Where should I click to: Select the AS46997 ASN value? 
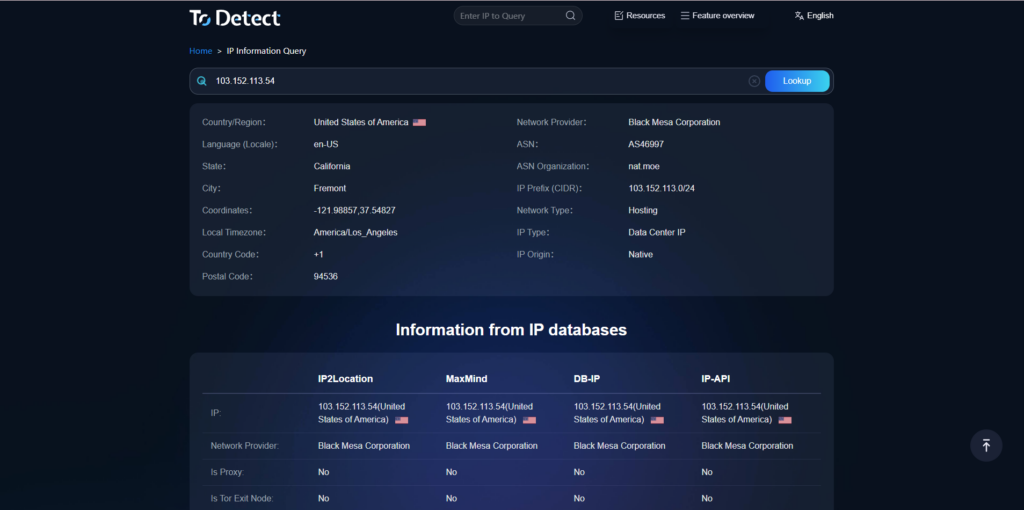coord(646,144)
